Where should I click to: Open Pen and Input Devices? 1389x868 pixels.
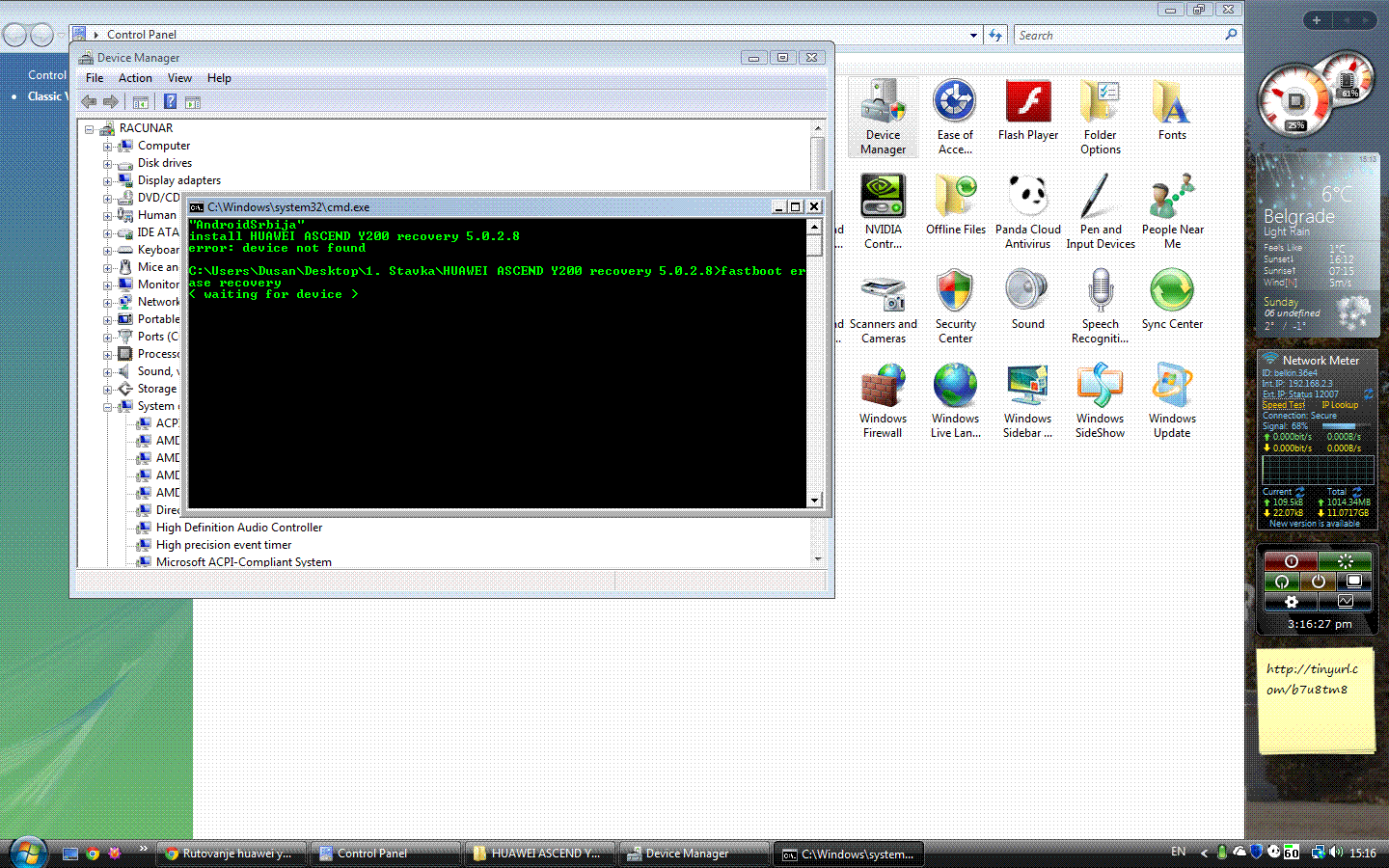1101,211
